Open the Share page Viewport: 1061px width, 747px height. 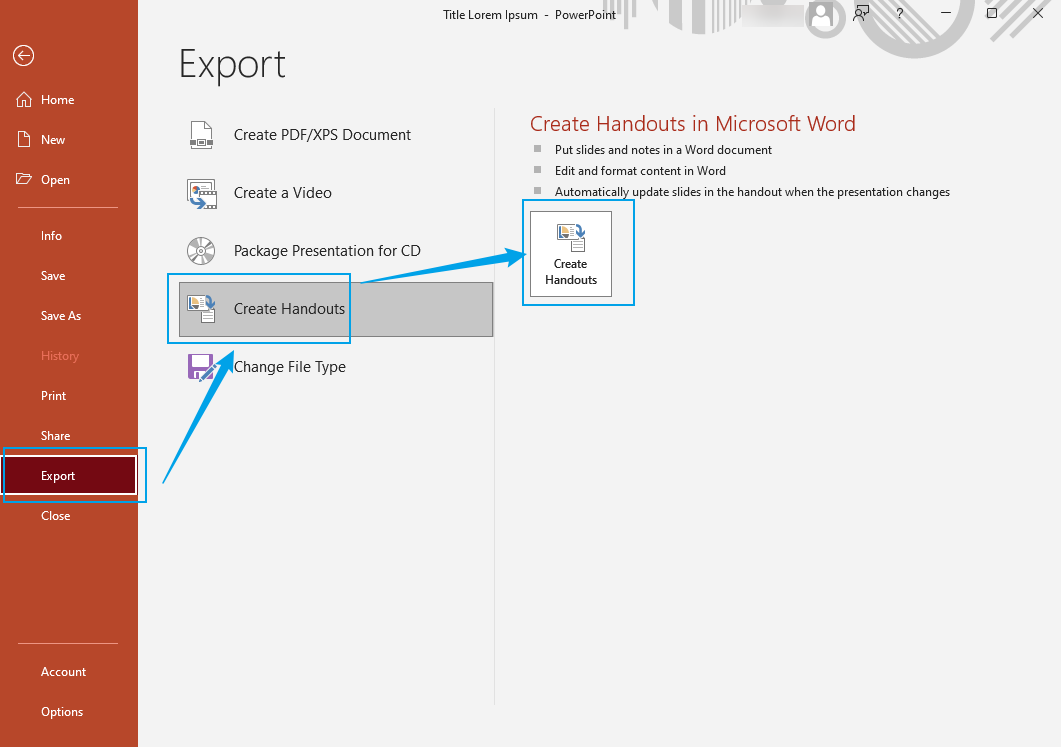55,435
